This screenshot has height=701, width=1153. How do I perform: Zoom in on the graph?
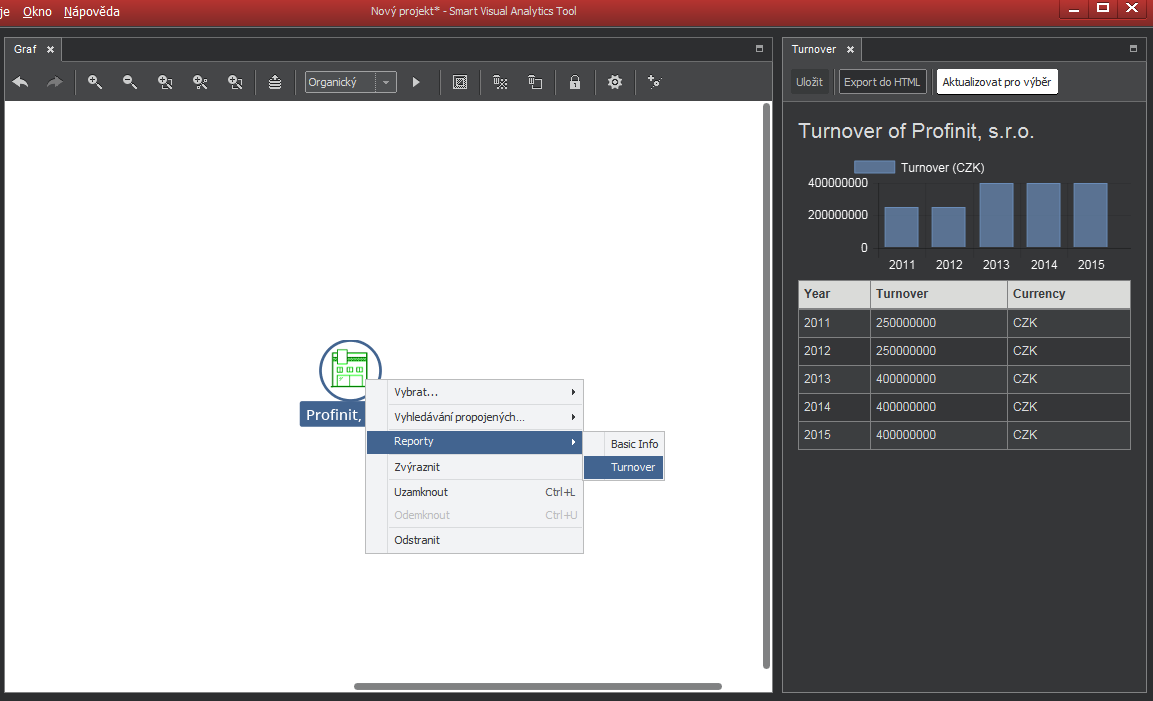coord(95,82)
